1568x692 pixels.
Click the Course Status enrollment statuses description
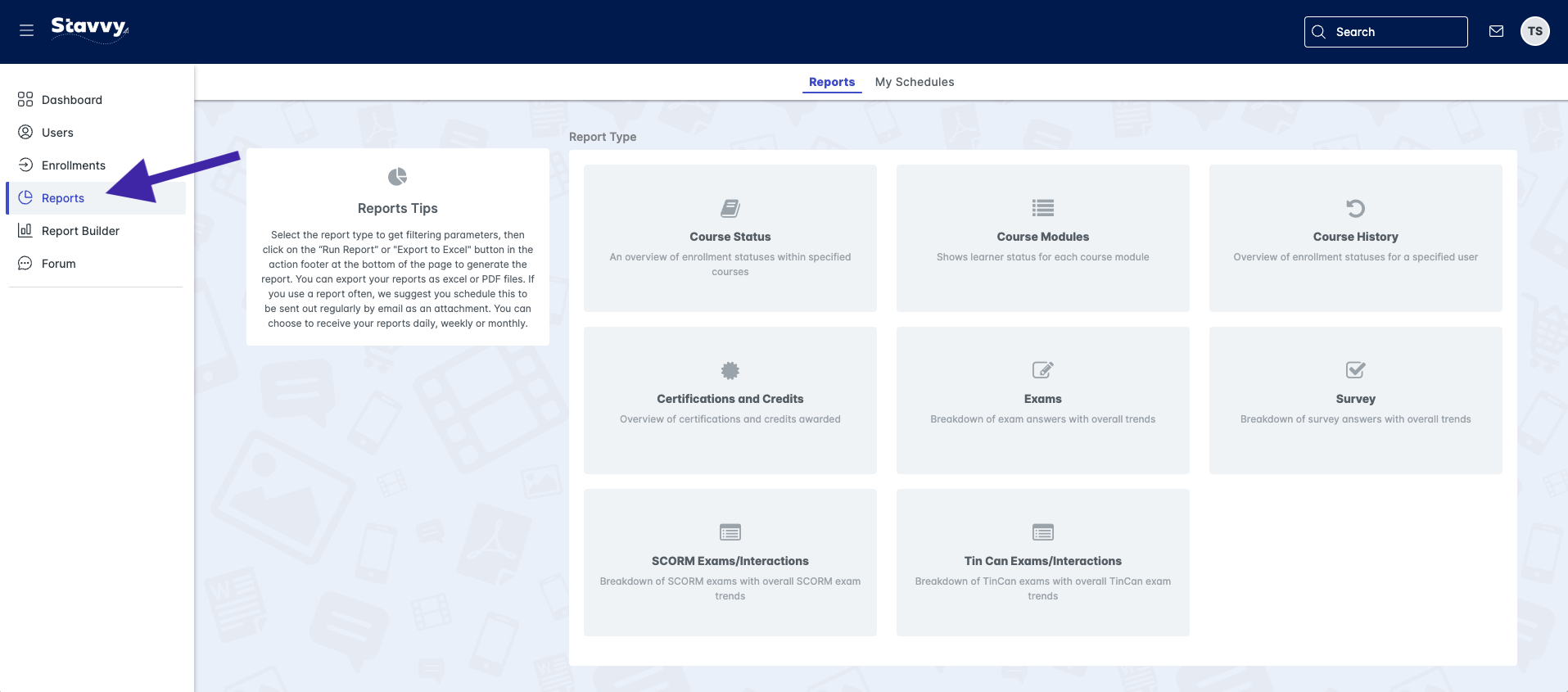tap(730, 265)
